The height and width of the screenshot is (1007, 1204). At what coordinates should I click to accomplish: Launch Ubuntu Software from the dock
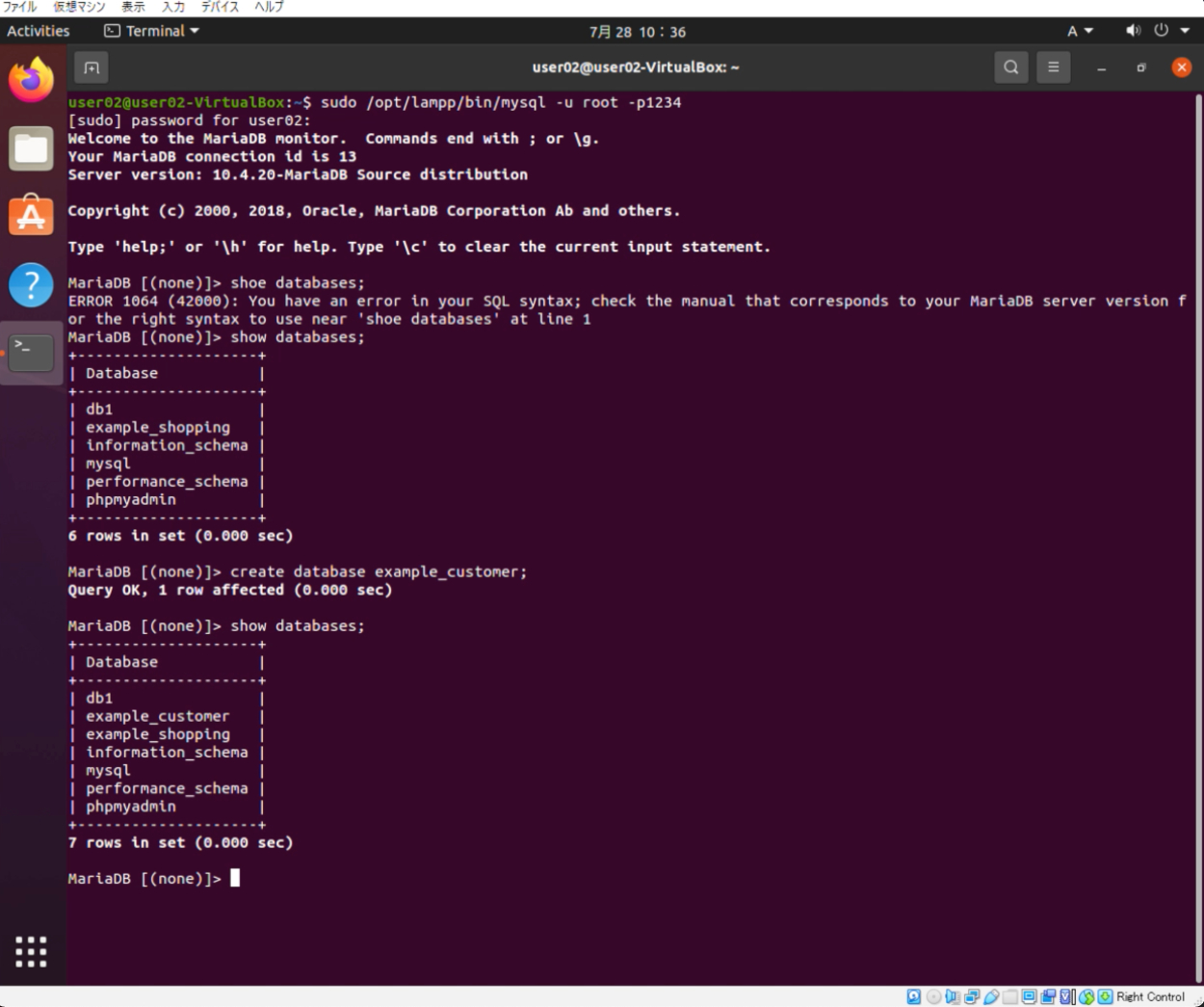pyautogui.click(x=31, y=216)
